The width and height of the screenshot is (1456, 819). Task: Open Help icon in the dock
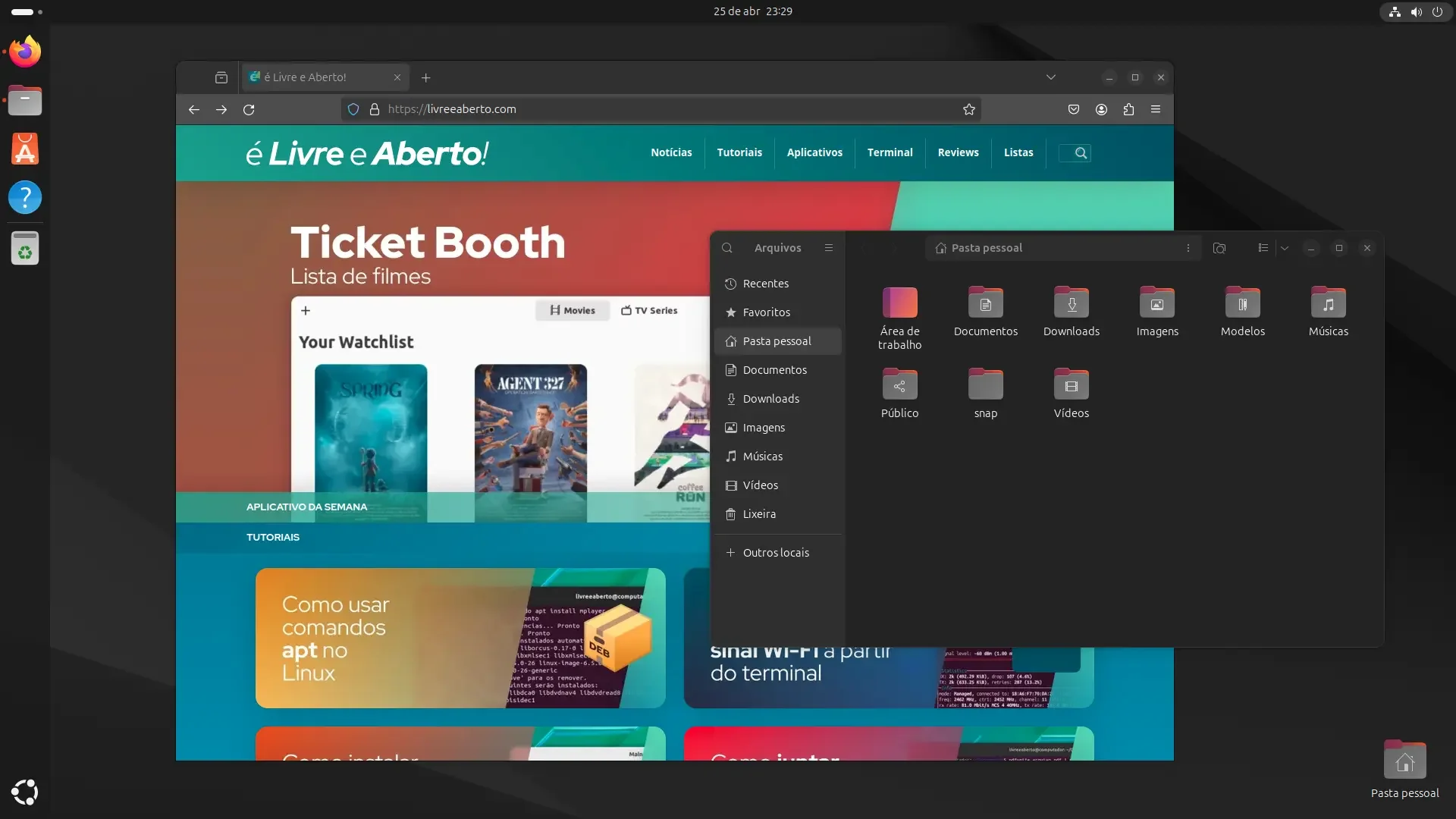point(25,197)
